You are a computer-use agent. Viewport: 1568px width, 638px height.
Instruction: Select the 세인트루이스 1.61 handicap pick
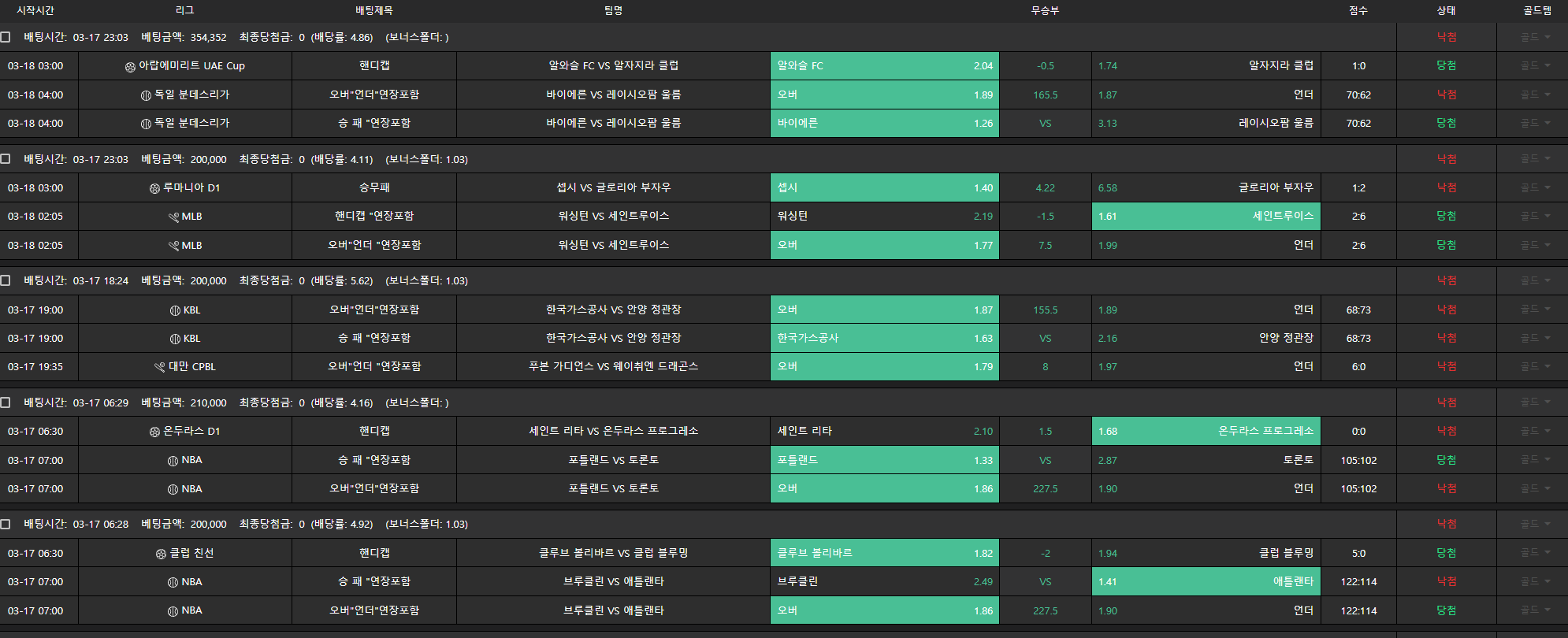pyautogui.click(x=1206, y=216)
